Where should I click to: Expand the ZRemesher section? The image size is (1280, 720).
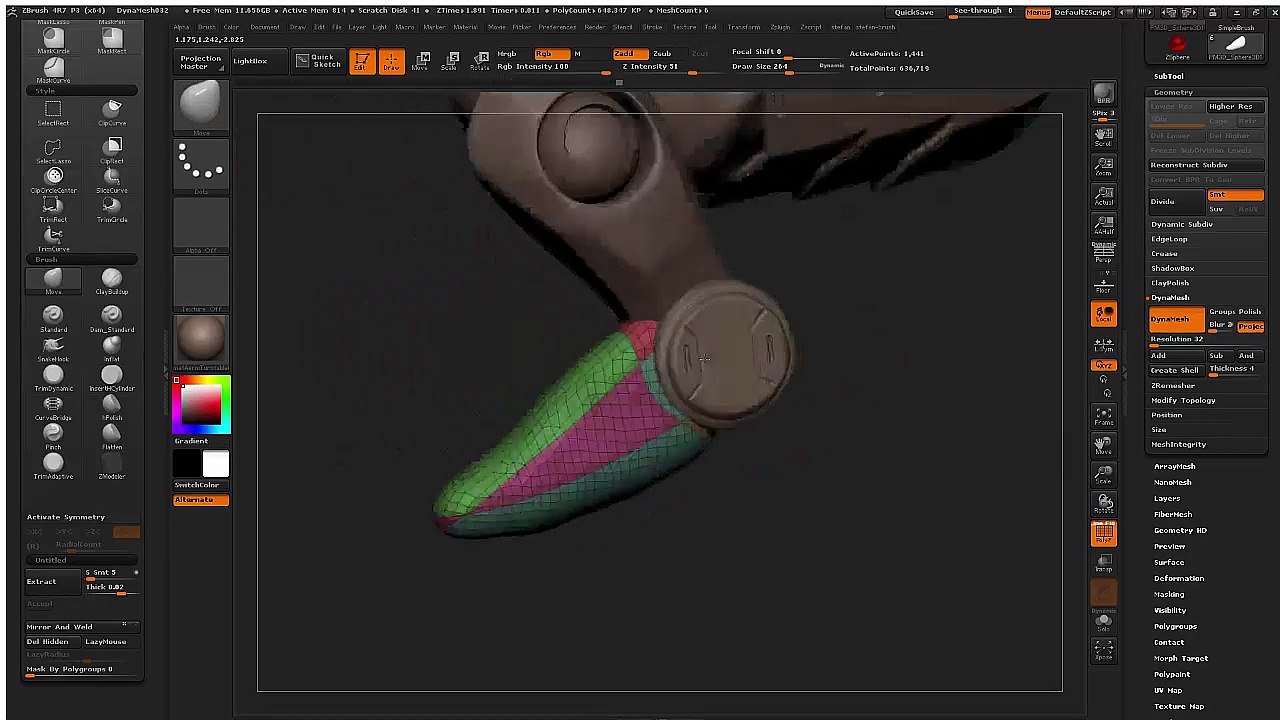(1172, 385)
